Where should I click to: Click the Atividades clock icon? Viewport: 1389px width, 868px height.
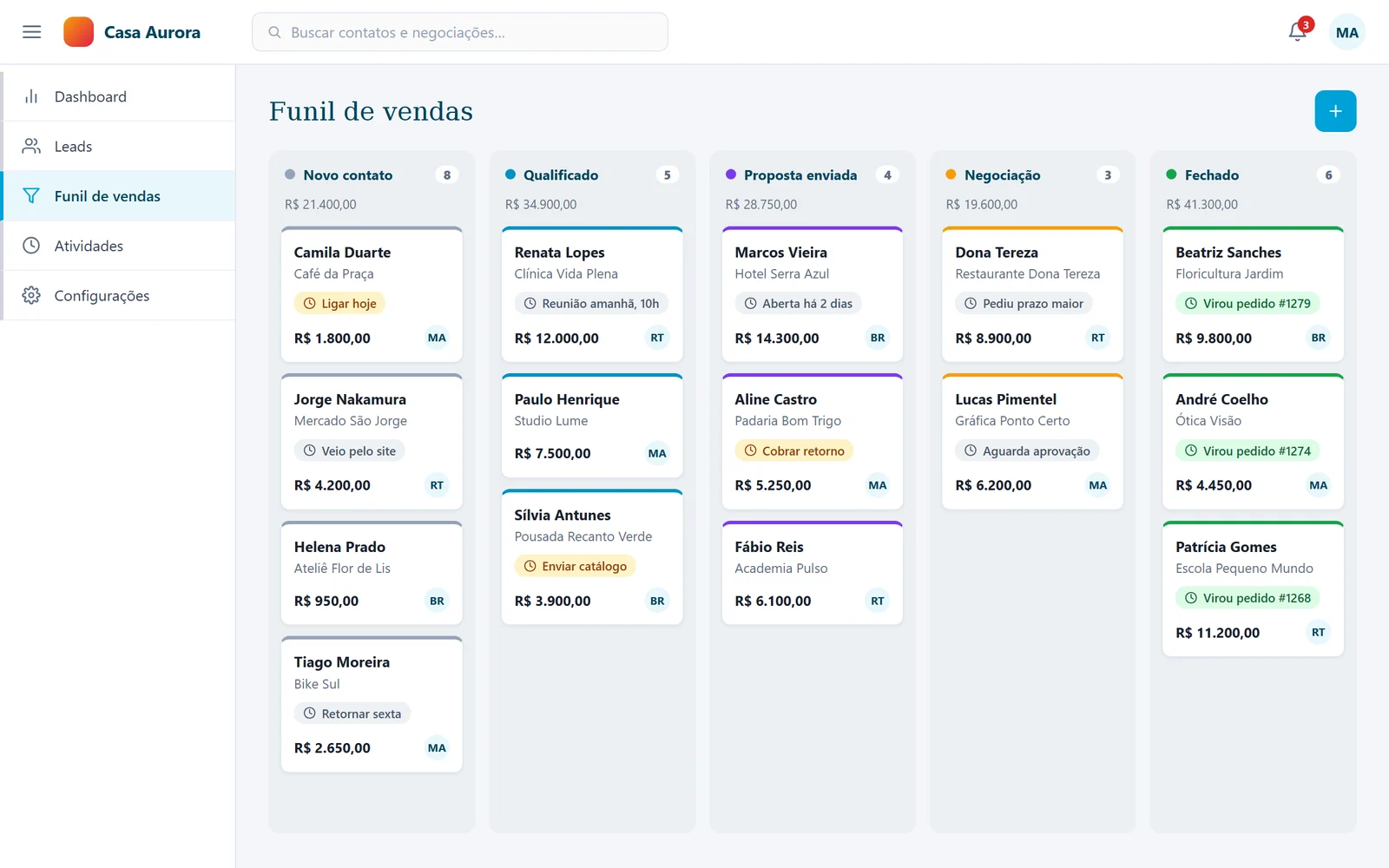pyautogui.click(x=31, y=246)
